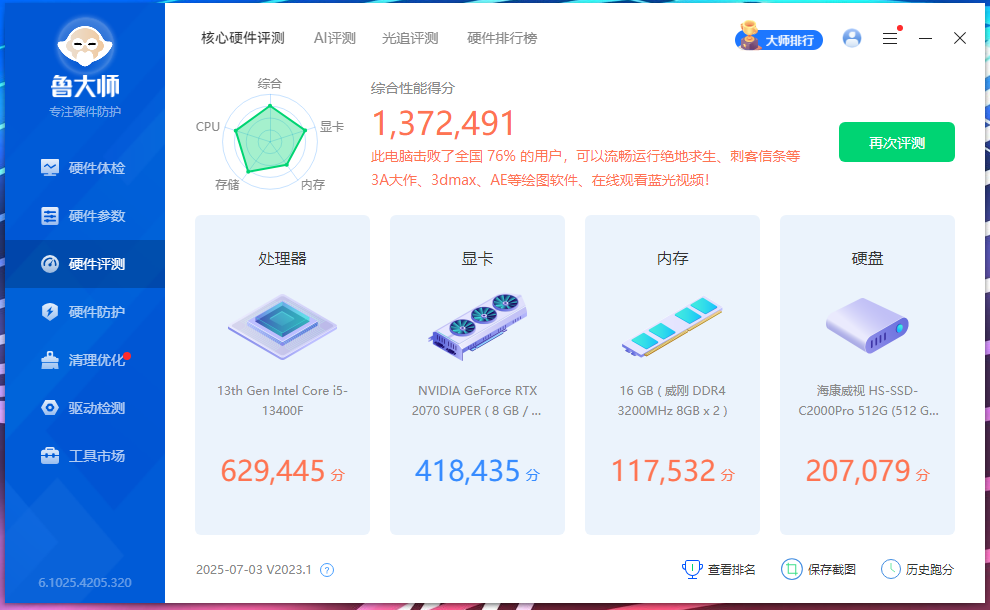The width and height of the screenshot is (990, 610).
Task: Click the processor chip illustration
Action: (282, 326)
